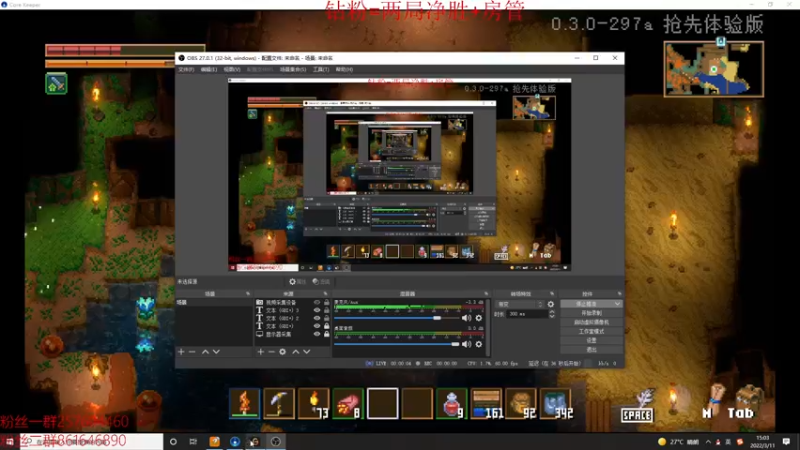Image resolution: width=800 pixels, height=450 pixels.
Task: Toggle visibility of 视频采集设备 source
Action: pos(317,303)
